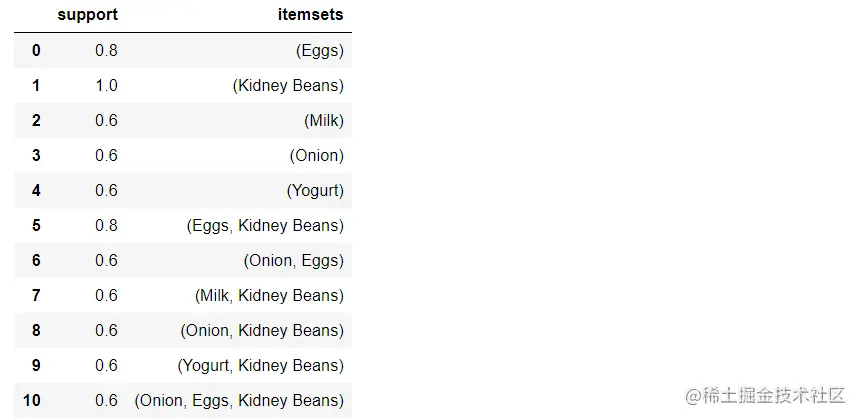
Task: Click the single (Onion) itemset cell
Action: (x=317, y=155)
